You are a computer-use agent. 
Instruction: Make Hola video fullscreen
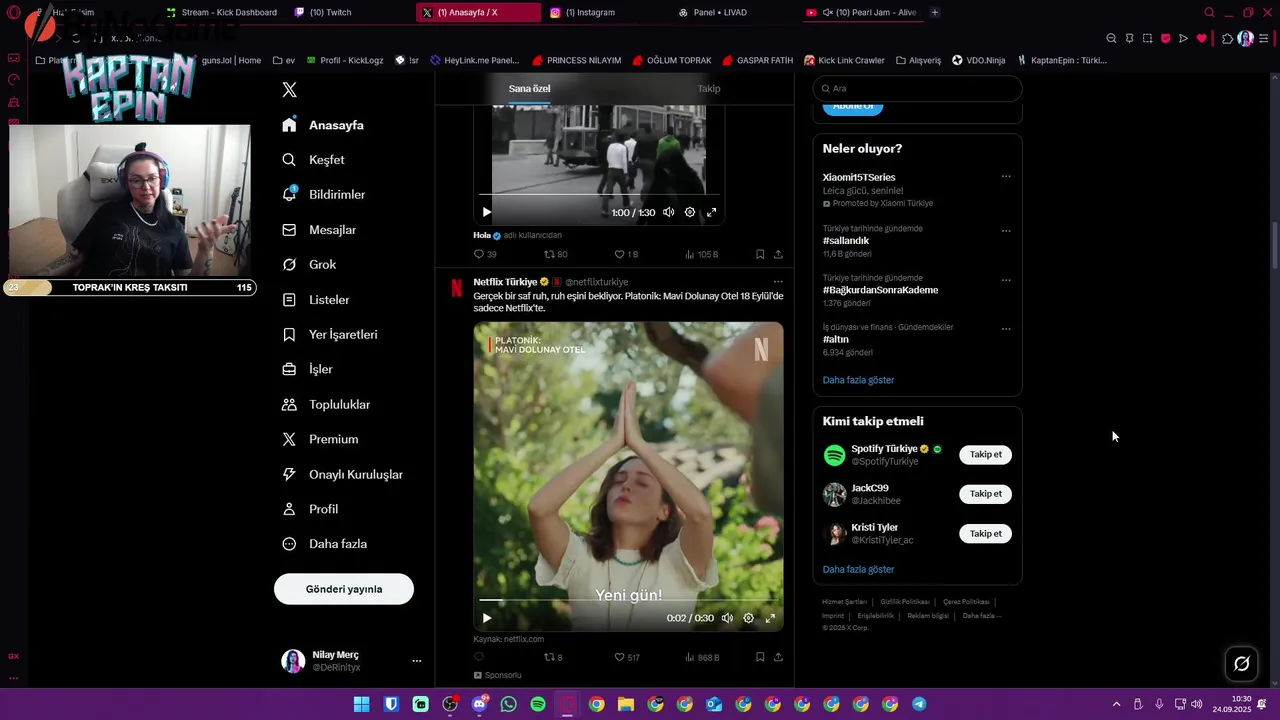pyautogui.click(x=712, y=212)
